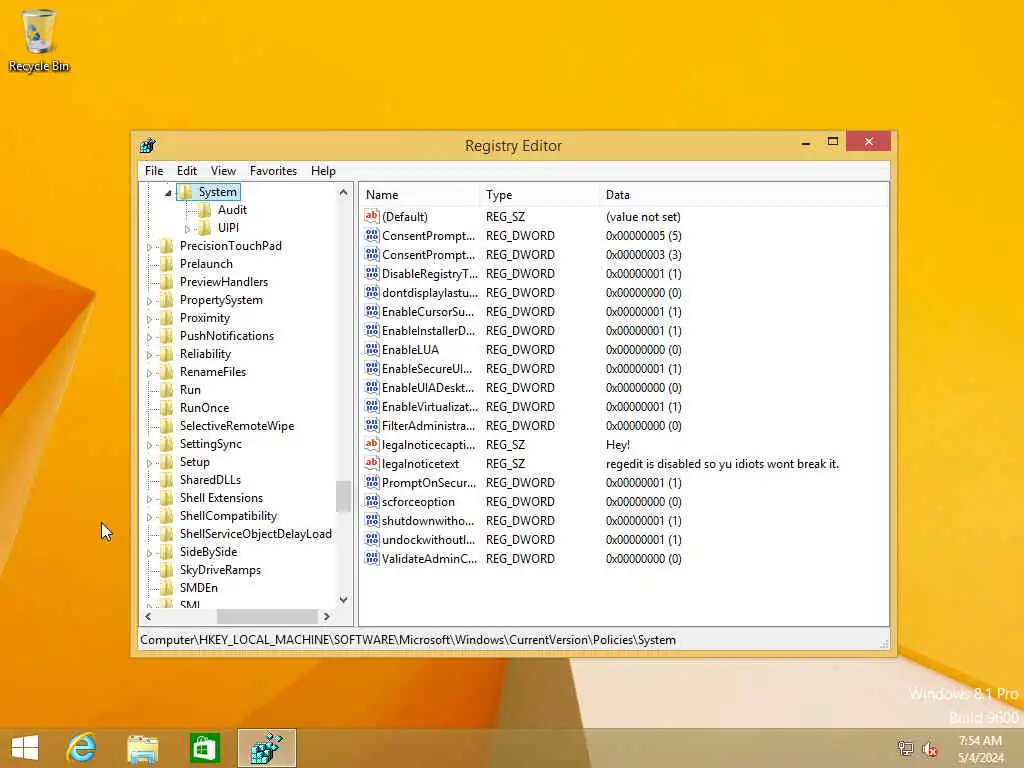Click the scforceoption DWORD icon

pos(372,501)
